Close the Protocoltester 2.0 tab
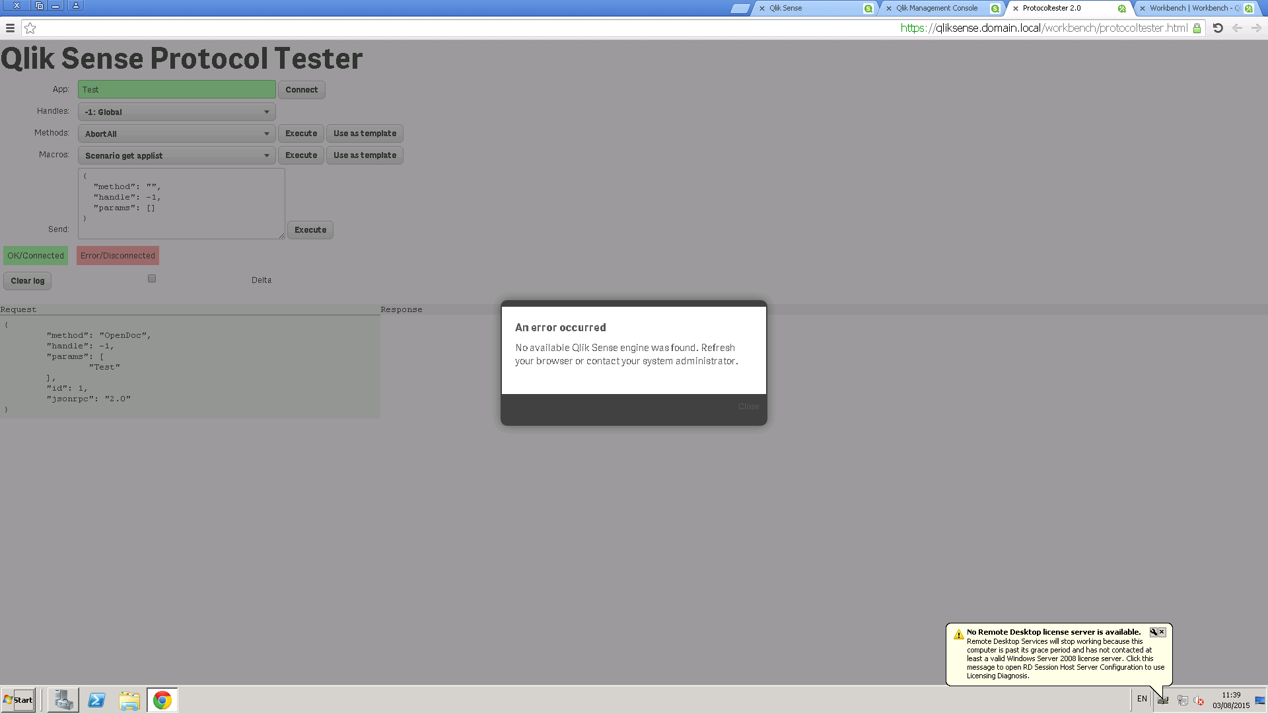This screenshot has width=1268, height=714. coord(1016,8)
